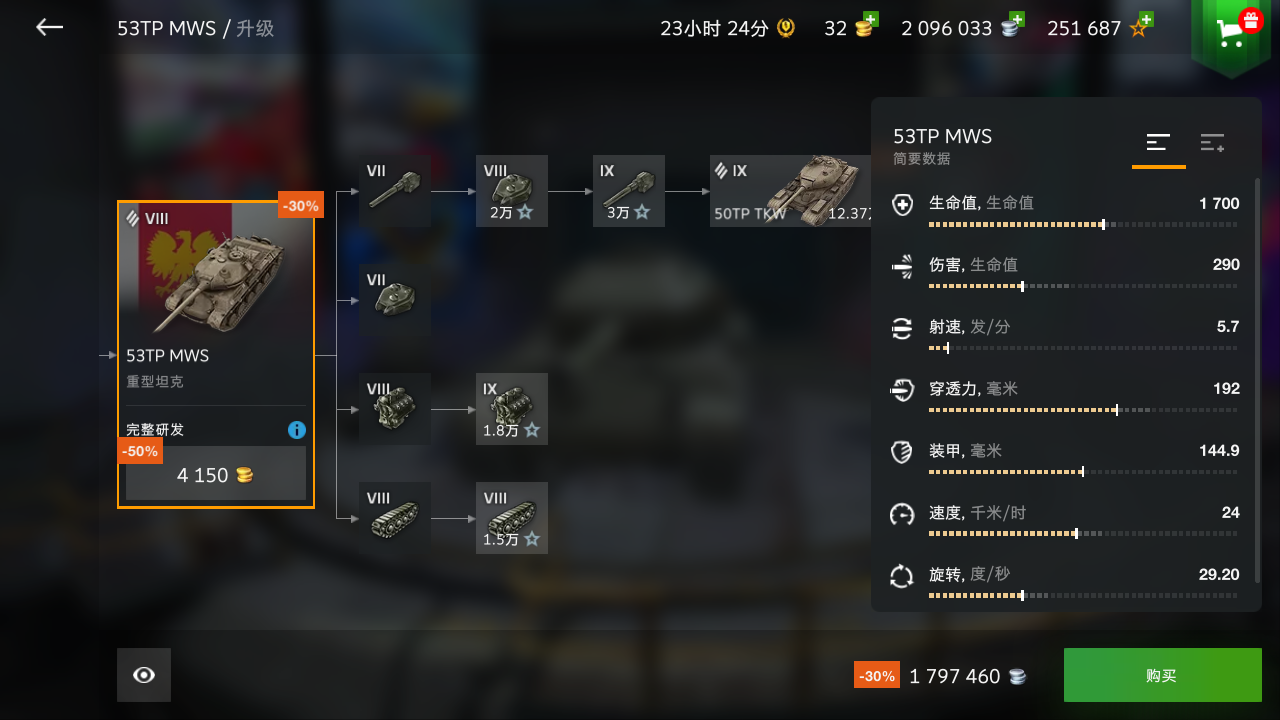Select the 53TP MWS tank card
Screen dimensions: 1280x720
pos(216,355)
